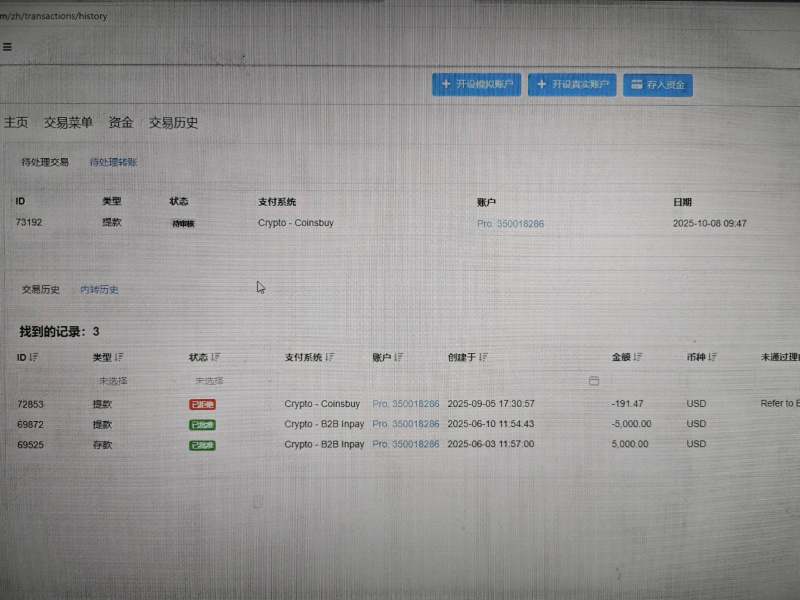The height and width of the screenshot is (600, 800).
Task: Click the amount -191.47
Action: pos(628,404)
